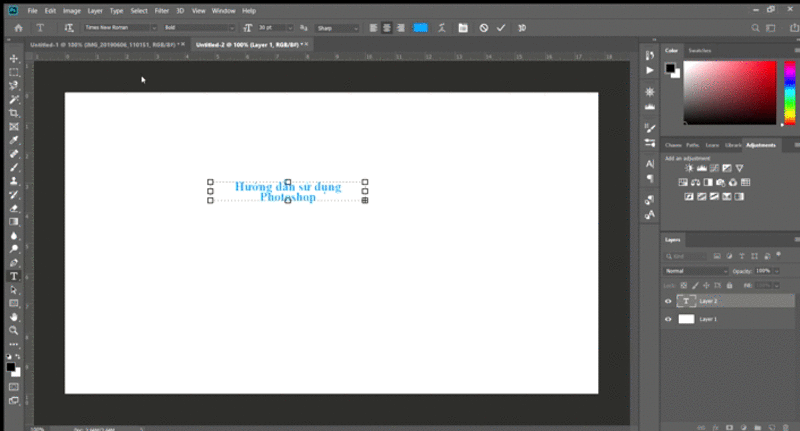
Task: Select the Path Selection tool
Action: pyautogui.click(x=14, y=290)
